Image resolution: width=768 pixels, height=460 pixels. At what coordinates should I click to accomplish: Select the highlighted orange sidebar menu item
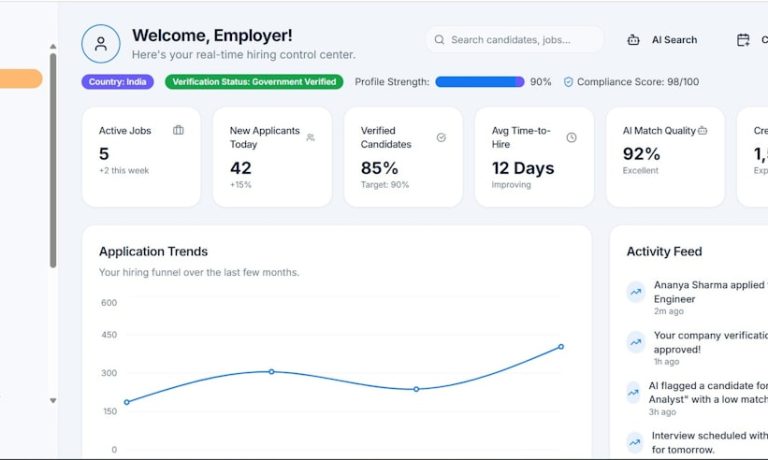[x=20, y=78]
